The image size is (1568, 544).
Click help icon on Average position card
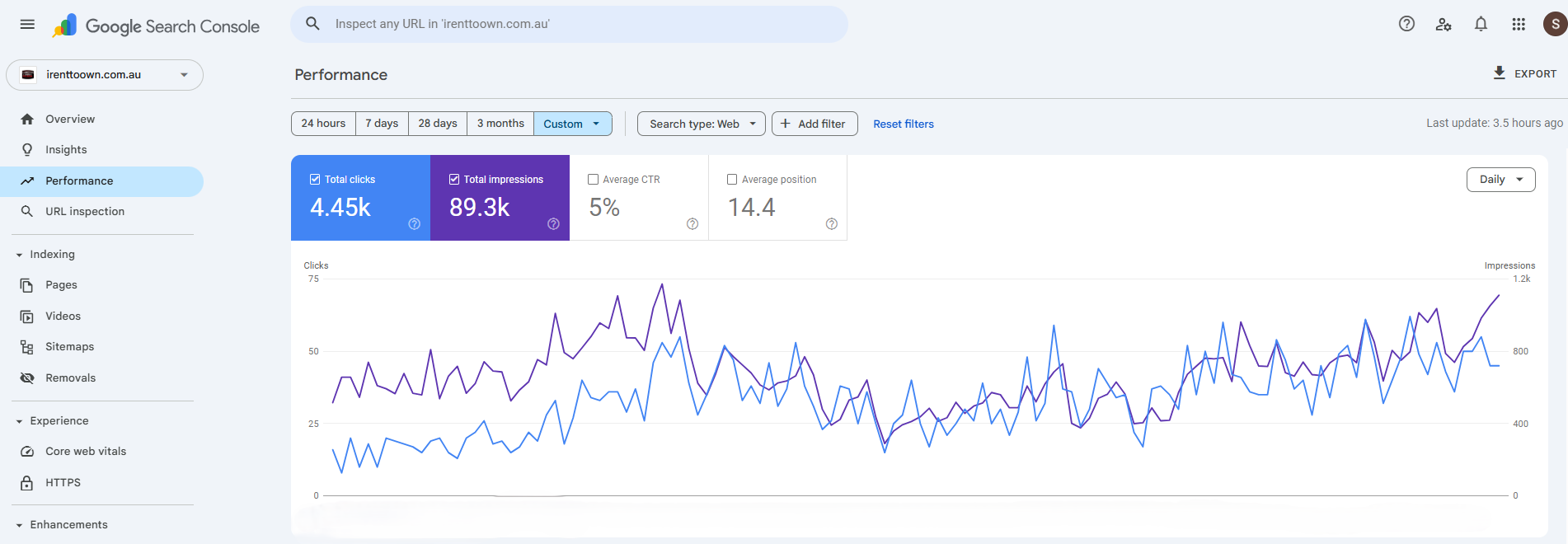(x=832, y=224)
